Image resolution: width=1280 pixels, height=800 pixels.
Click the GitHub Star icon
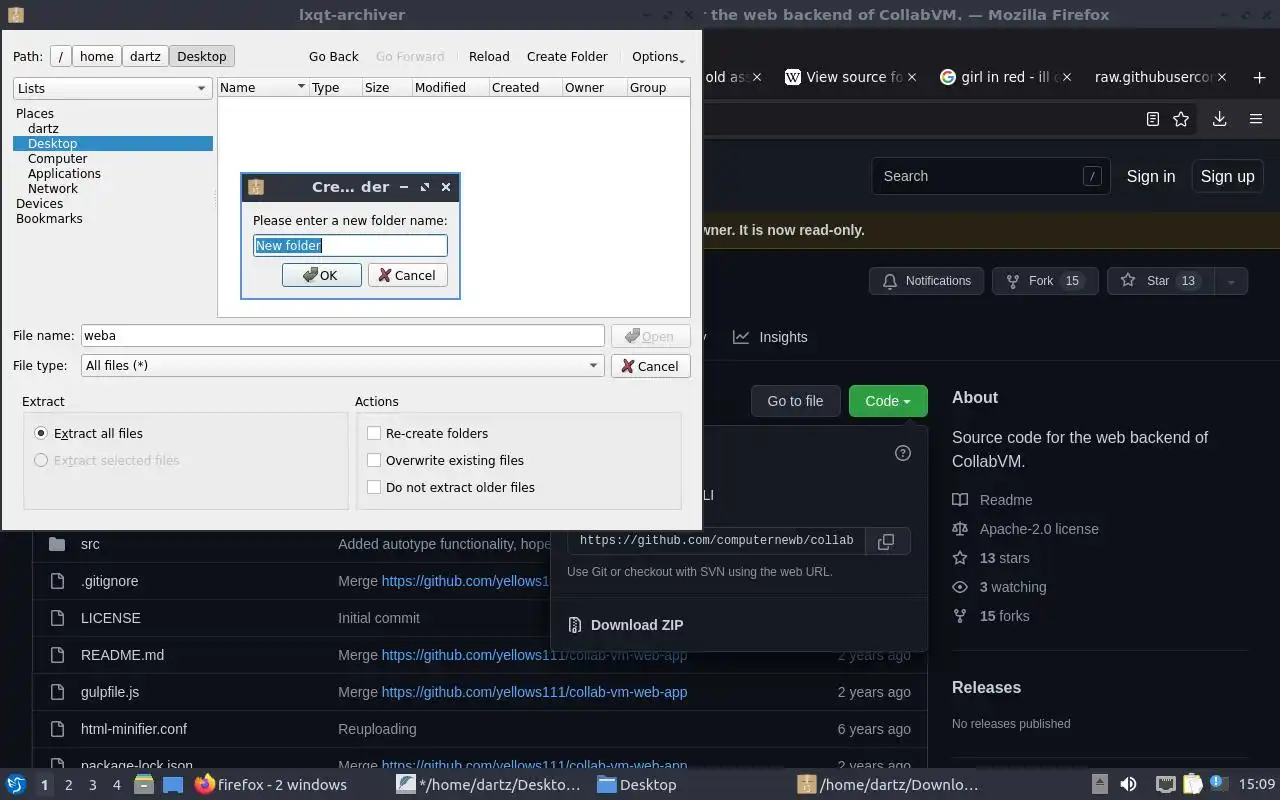1128,281
